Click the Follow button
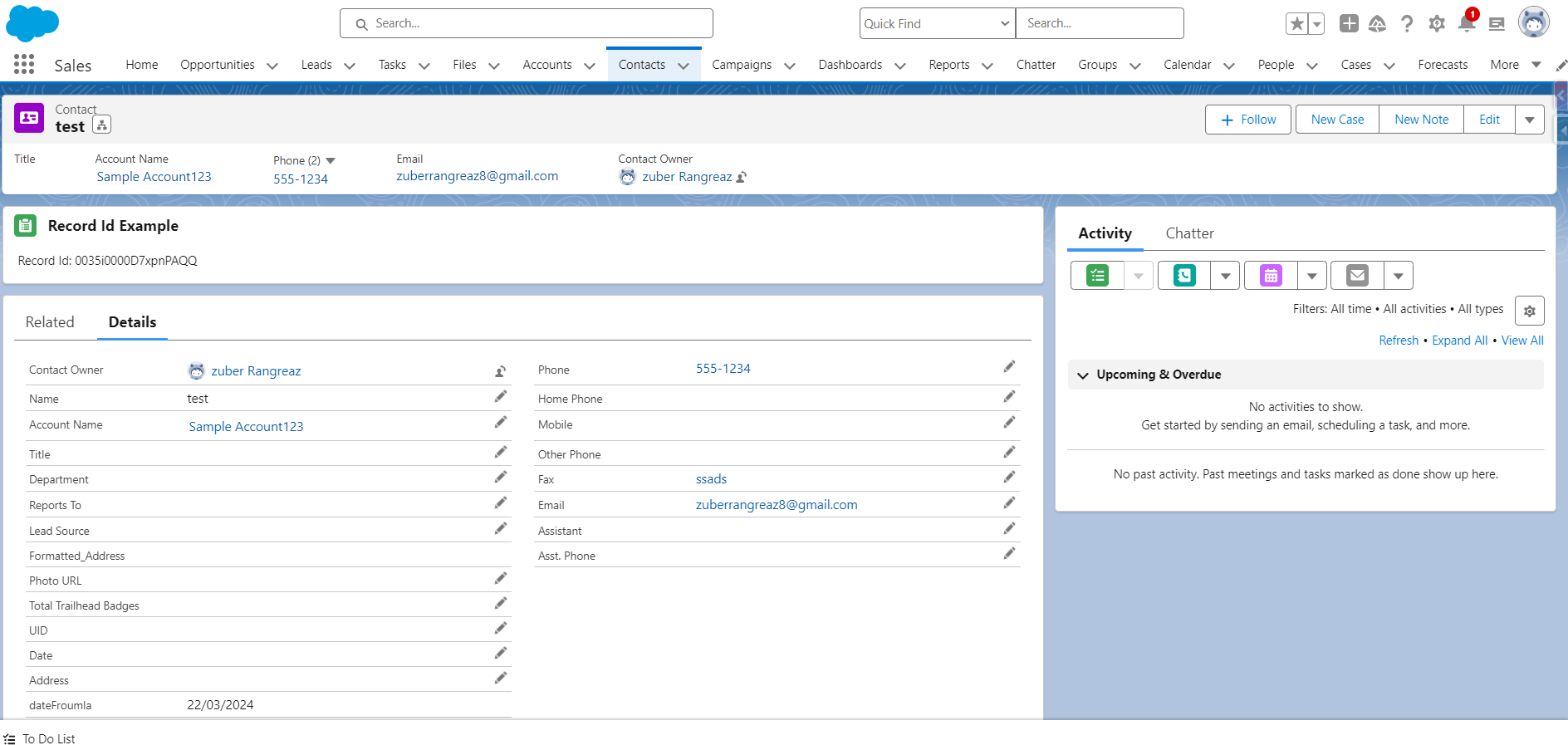This screenshot has width=1568, height=745. 1247,120
